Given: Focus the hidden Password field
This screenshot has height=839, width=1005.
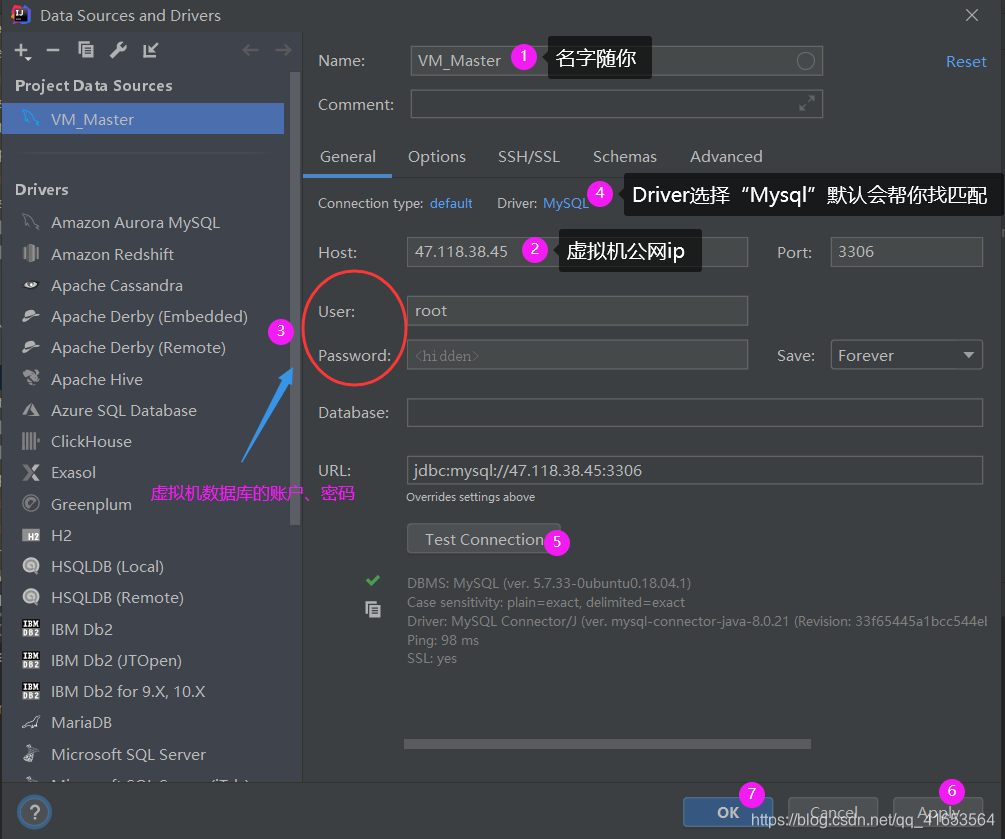Looking at the screenshot, I should [577, 355].
